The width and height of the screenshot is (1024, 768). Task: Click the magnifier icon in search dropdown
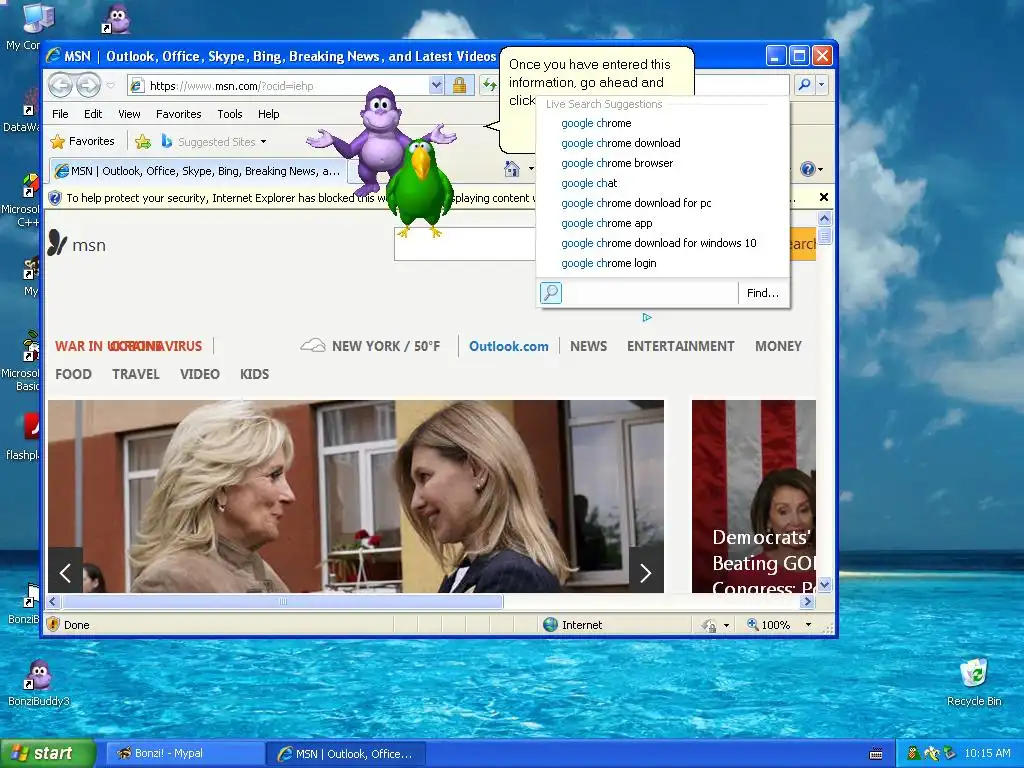point(551,293)
